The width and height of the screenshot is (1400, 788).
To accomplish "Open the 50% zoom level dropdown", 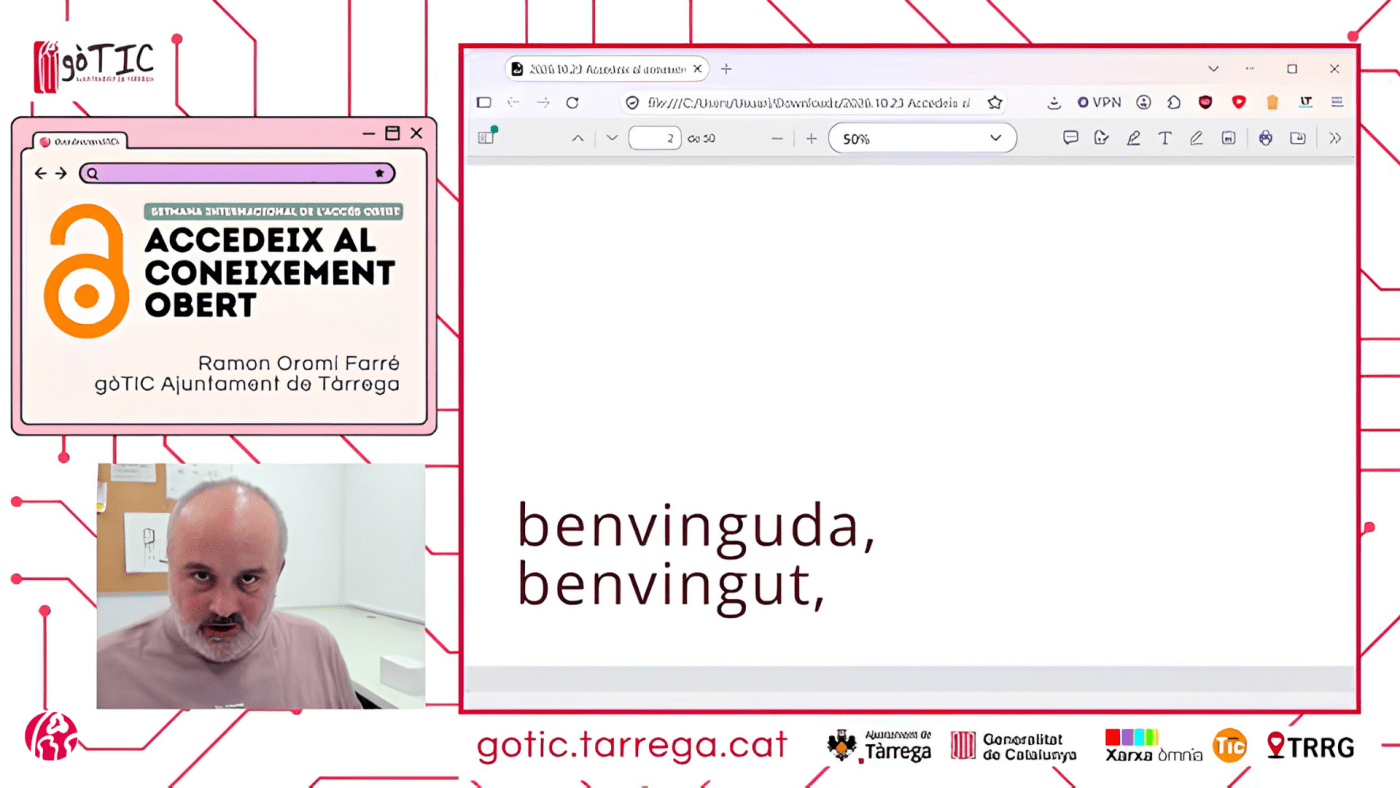I will point(922,138).
